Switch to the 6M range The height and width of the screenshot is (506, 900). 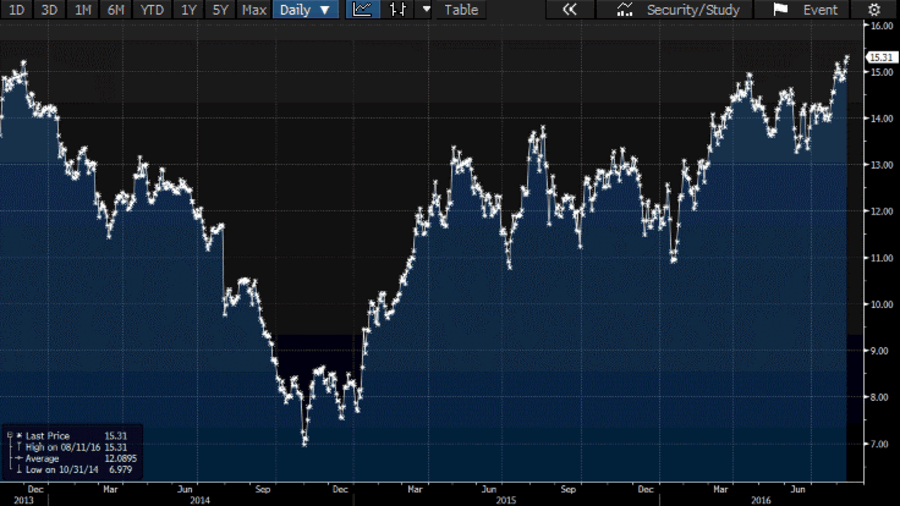click(x=116, y=10)
